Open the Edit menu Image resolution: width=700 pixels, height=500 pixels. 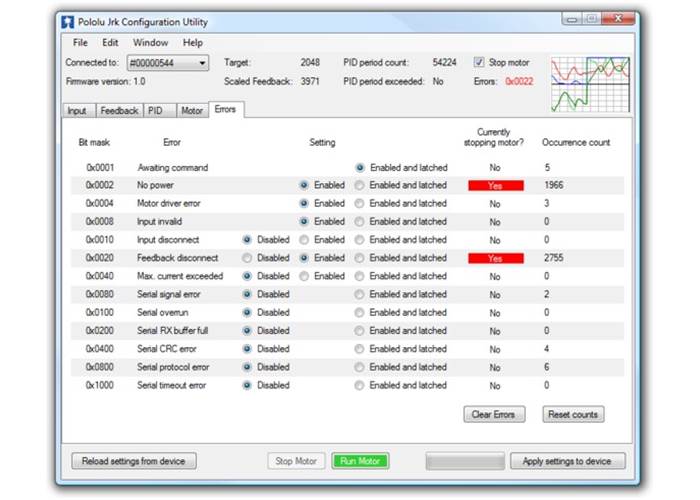click(110, 43)
